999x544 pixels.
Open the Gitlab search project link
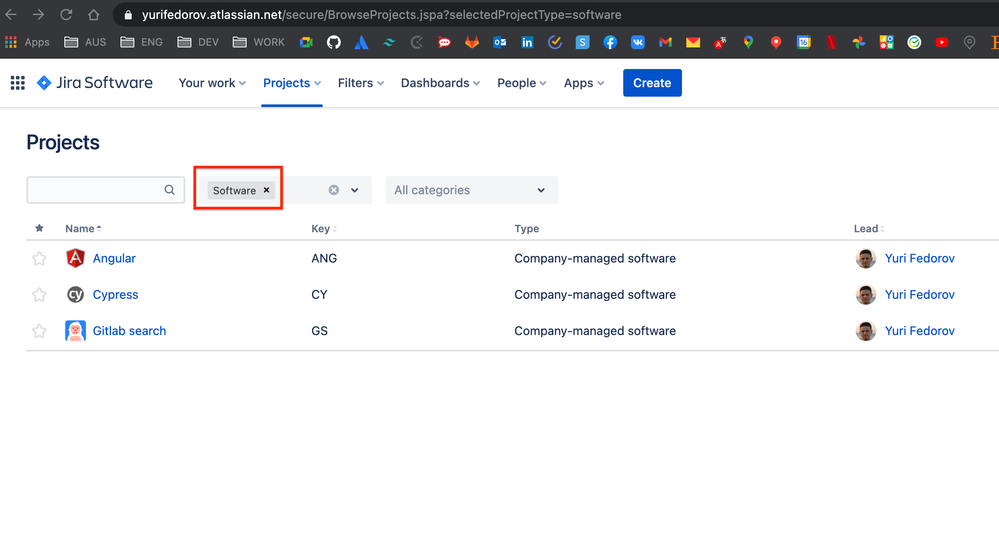click(x=129, y=331)
